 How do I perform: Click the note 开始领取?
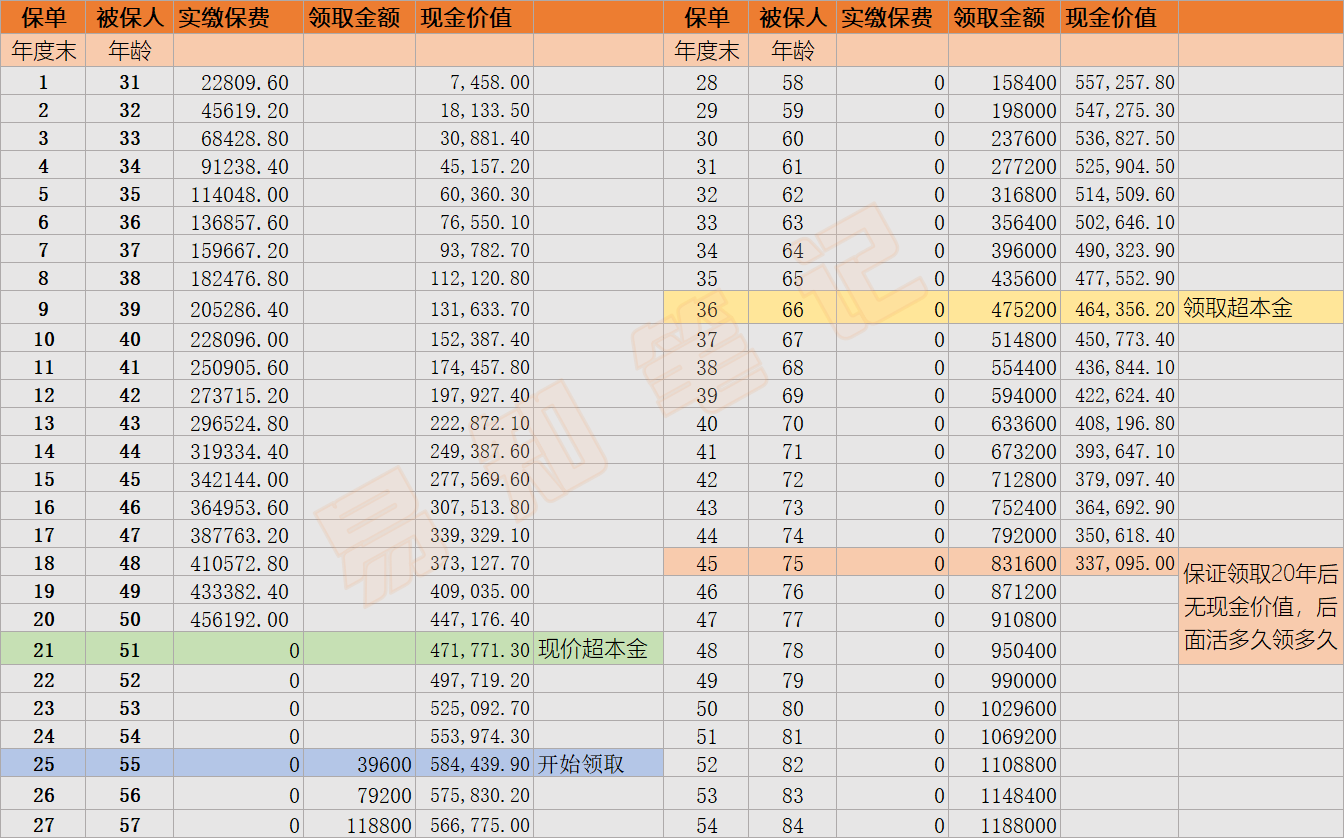coord(581,764)
